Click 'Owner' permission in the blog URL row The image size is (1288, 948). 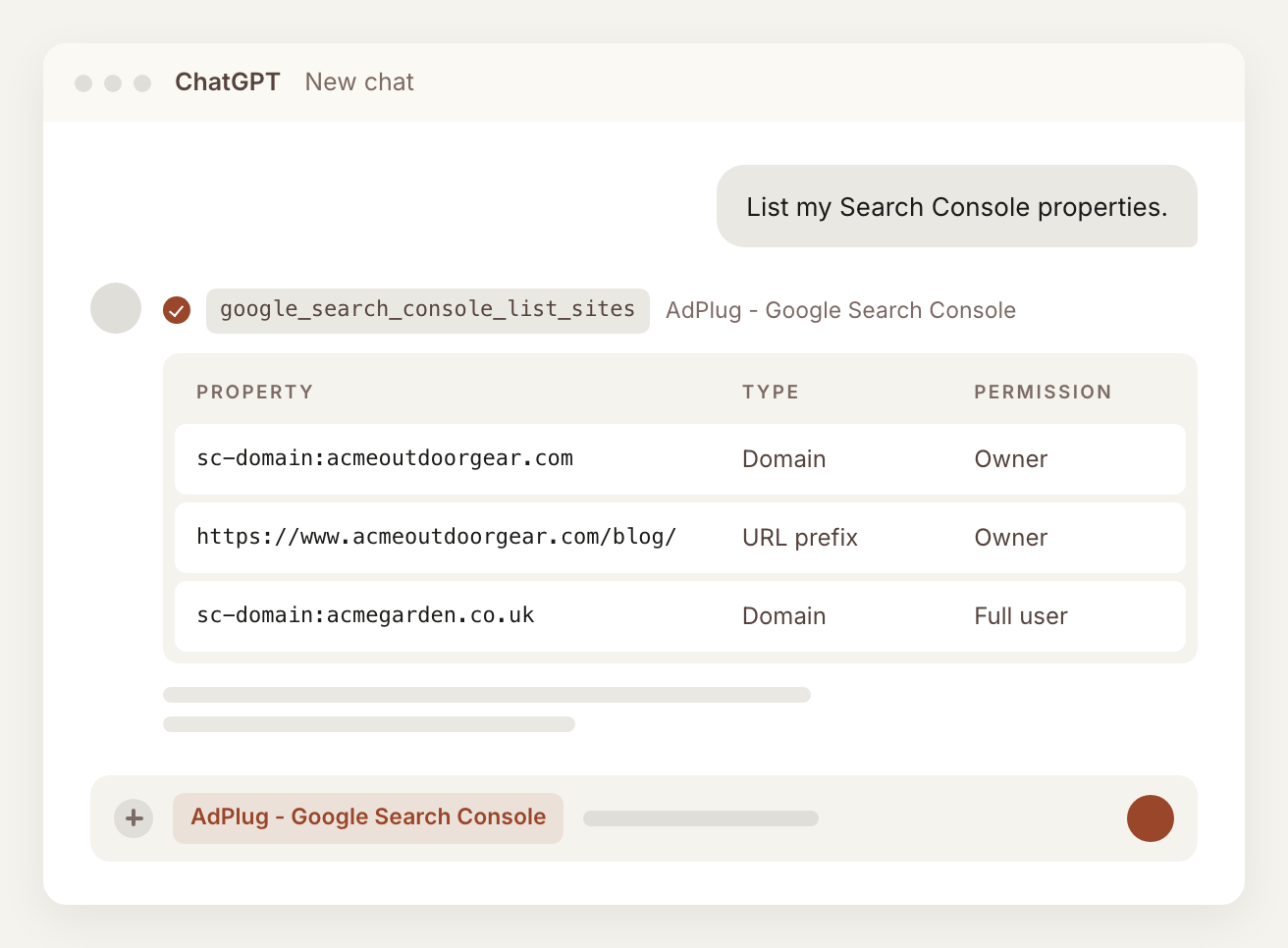point(1011,538)
